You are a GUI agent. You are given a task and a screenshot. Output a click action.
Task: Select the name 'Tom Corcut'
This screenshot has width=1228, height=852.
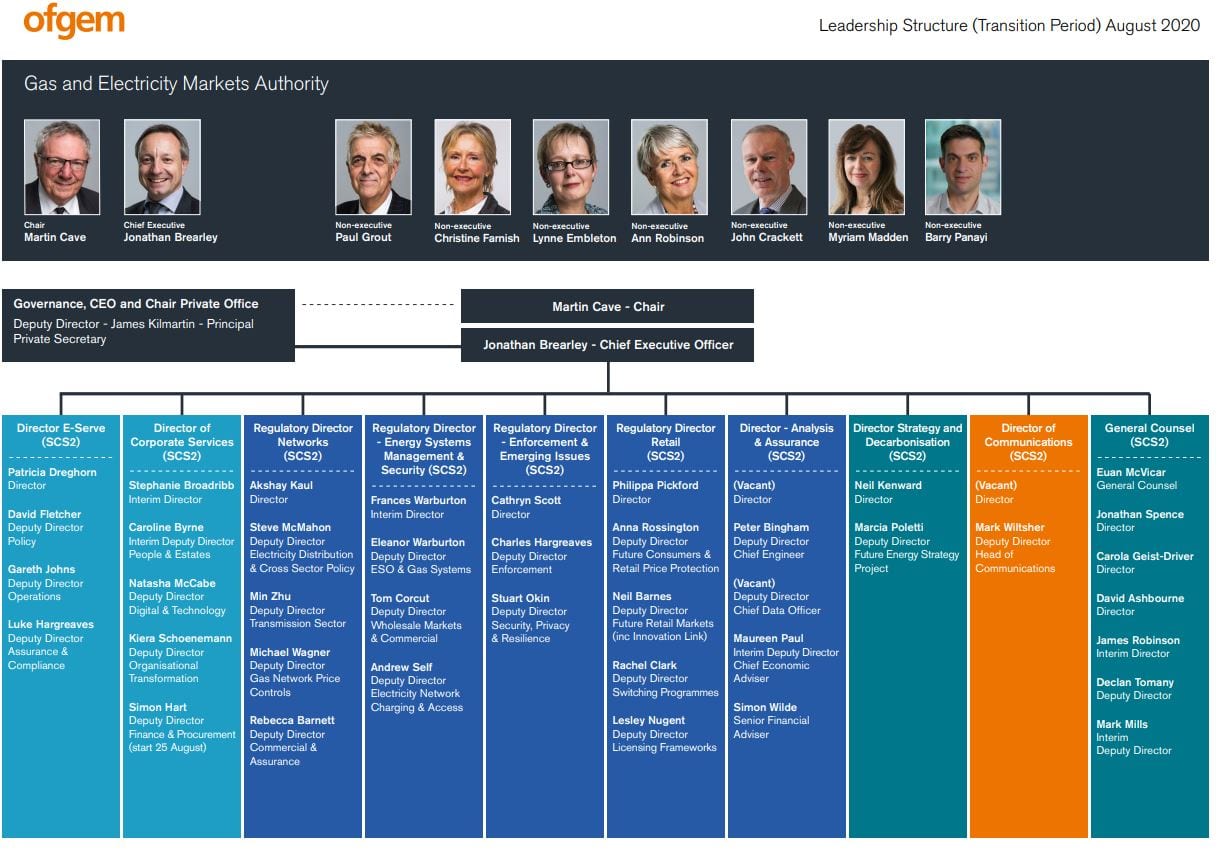(x=400, y=598)
